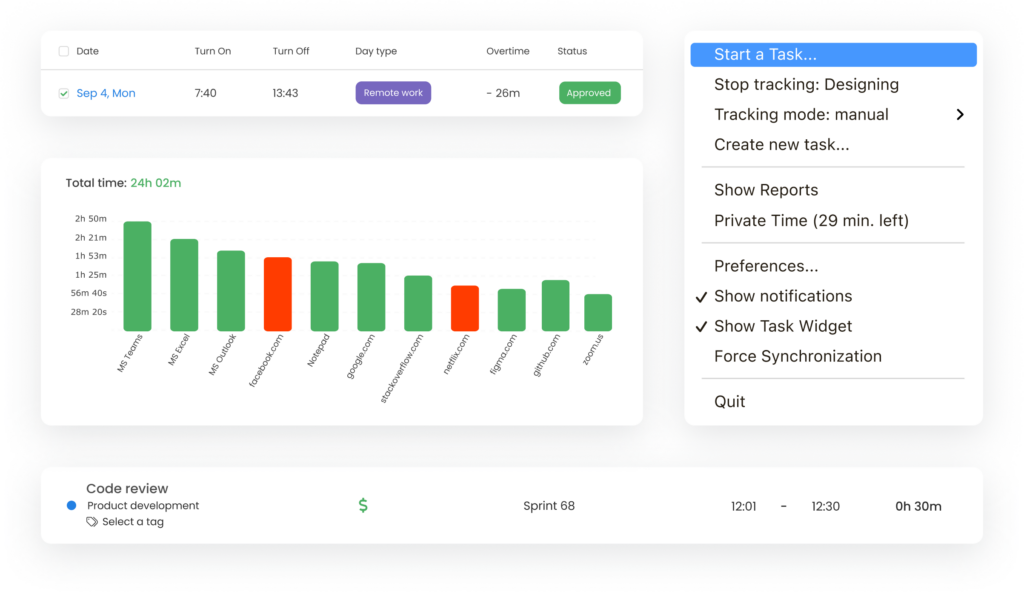Click the 7:40 turn on time cell
This screenshot has height=595, width=1024.
tap(205, 93)
